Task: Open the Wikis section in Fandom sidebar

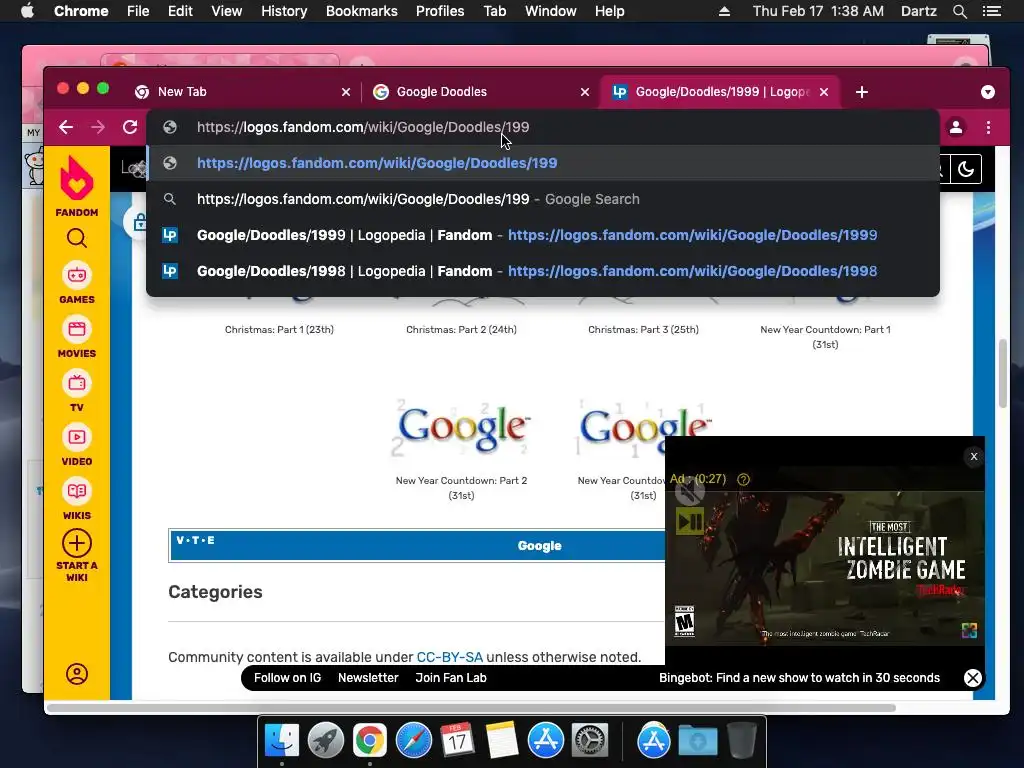Action: point(77,499)
